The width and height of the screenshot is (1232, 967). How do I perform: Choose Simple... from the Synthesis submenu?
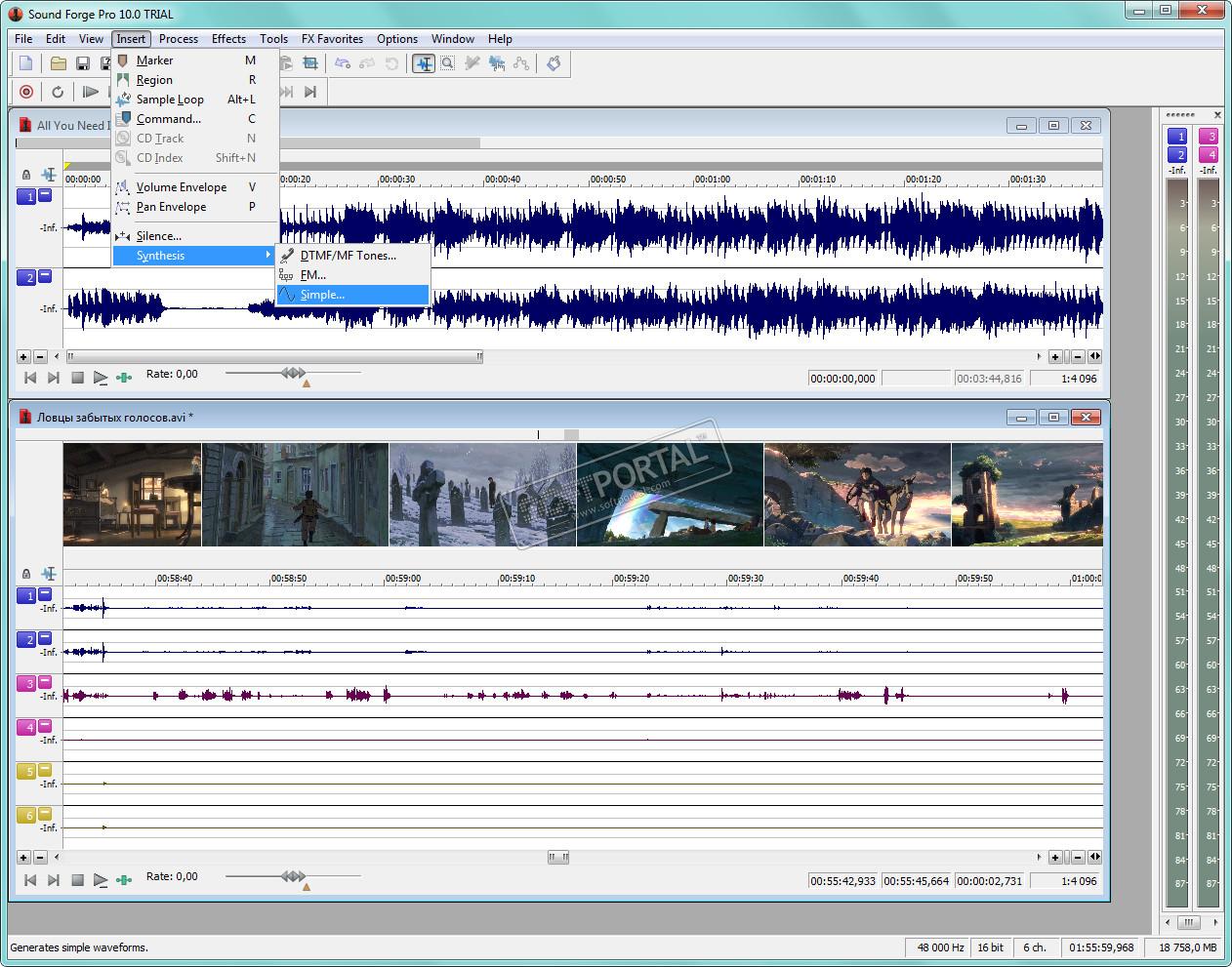click(322, 295)
